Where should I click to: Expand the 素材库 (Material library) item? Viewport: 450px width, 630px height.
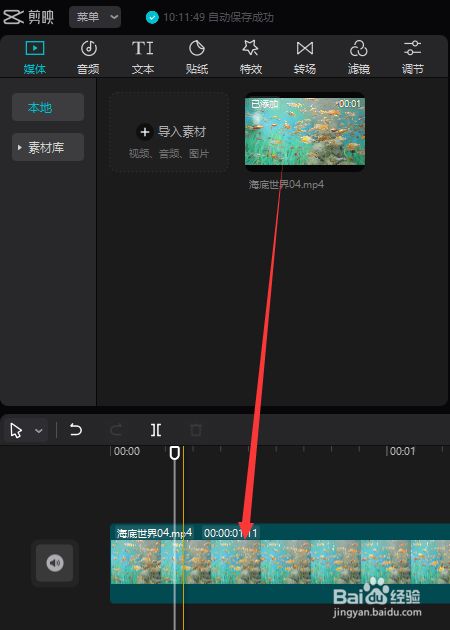coord(48,147)
